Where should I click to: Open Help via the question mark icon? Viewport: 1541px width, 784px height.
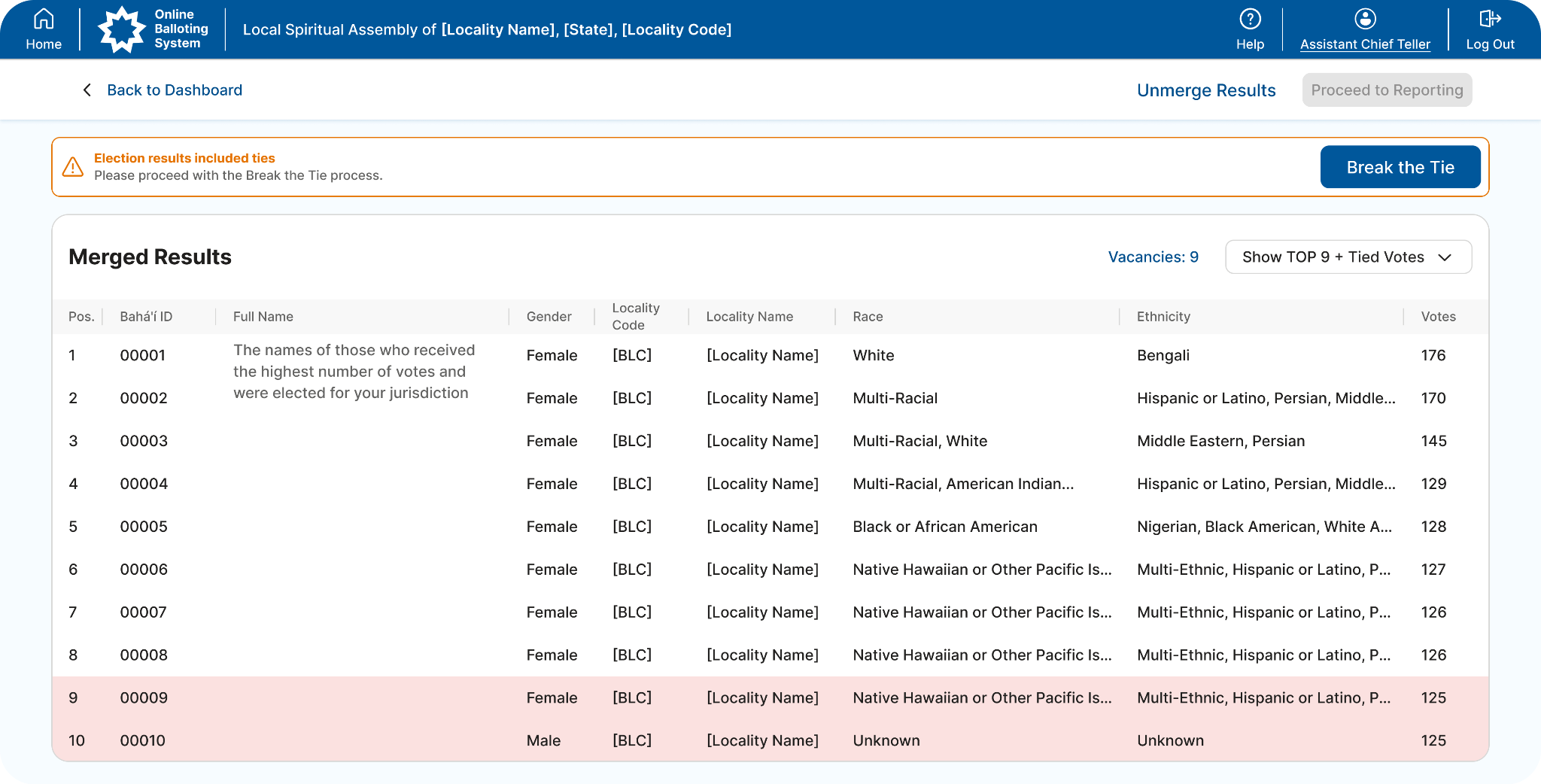[1250, 19]
